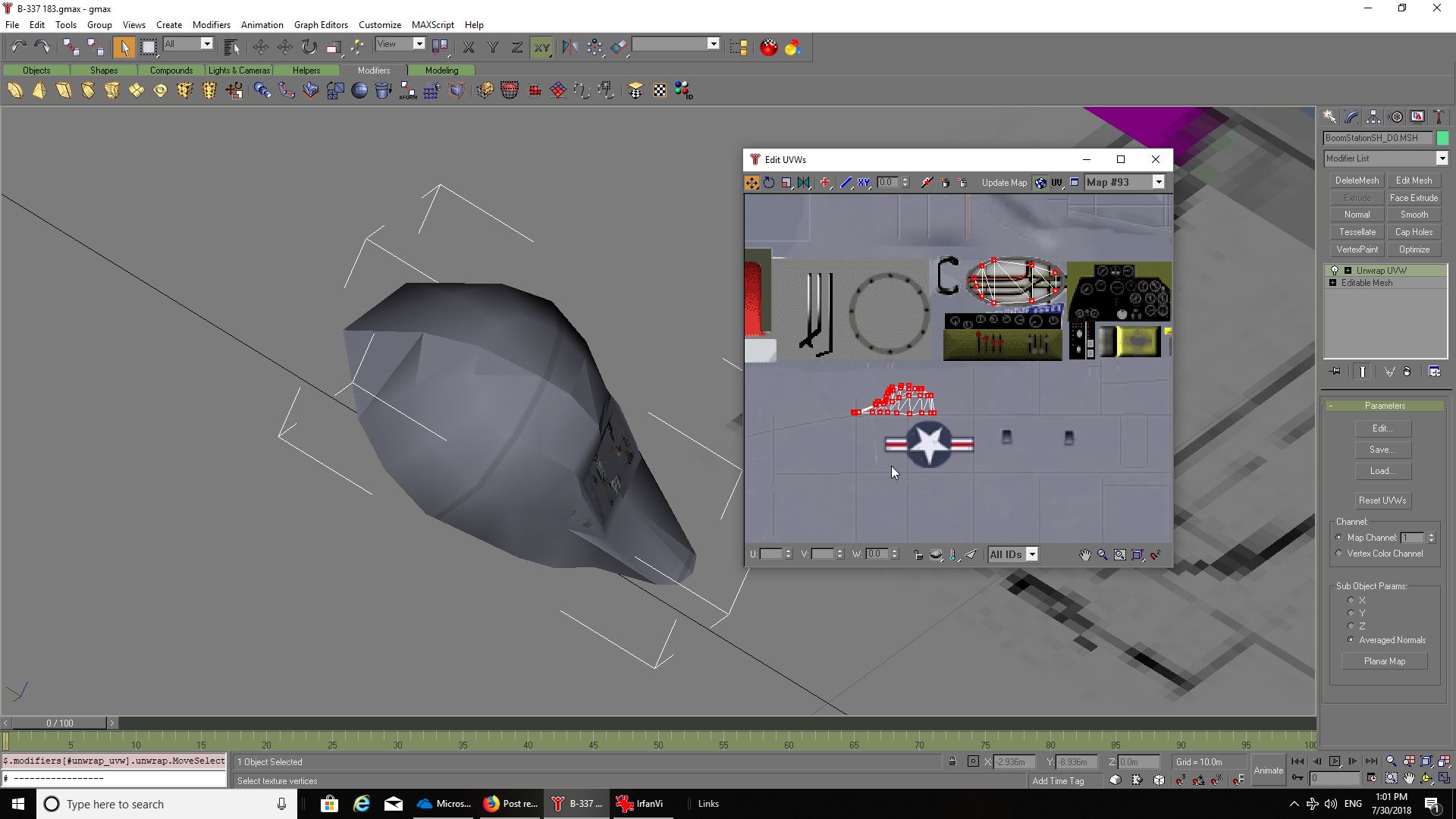Click the Undo arrow in main toolbar

(x=18, y=47)
